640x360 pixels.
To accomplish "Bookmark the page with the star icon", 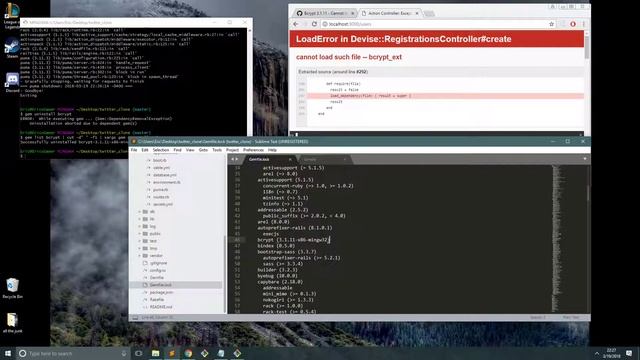I will click(x=551, y=24).
